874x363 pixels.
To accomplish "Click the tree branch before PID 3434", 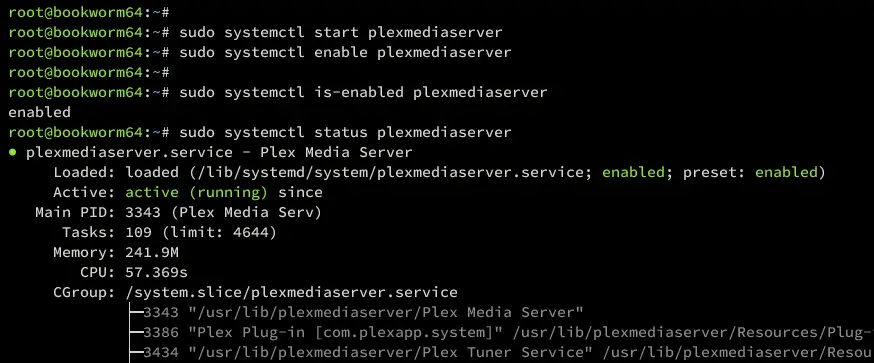I will 135,352.
